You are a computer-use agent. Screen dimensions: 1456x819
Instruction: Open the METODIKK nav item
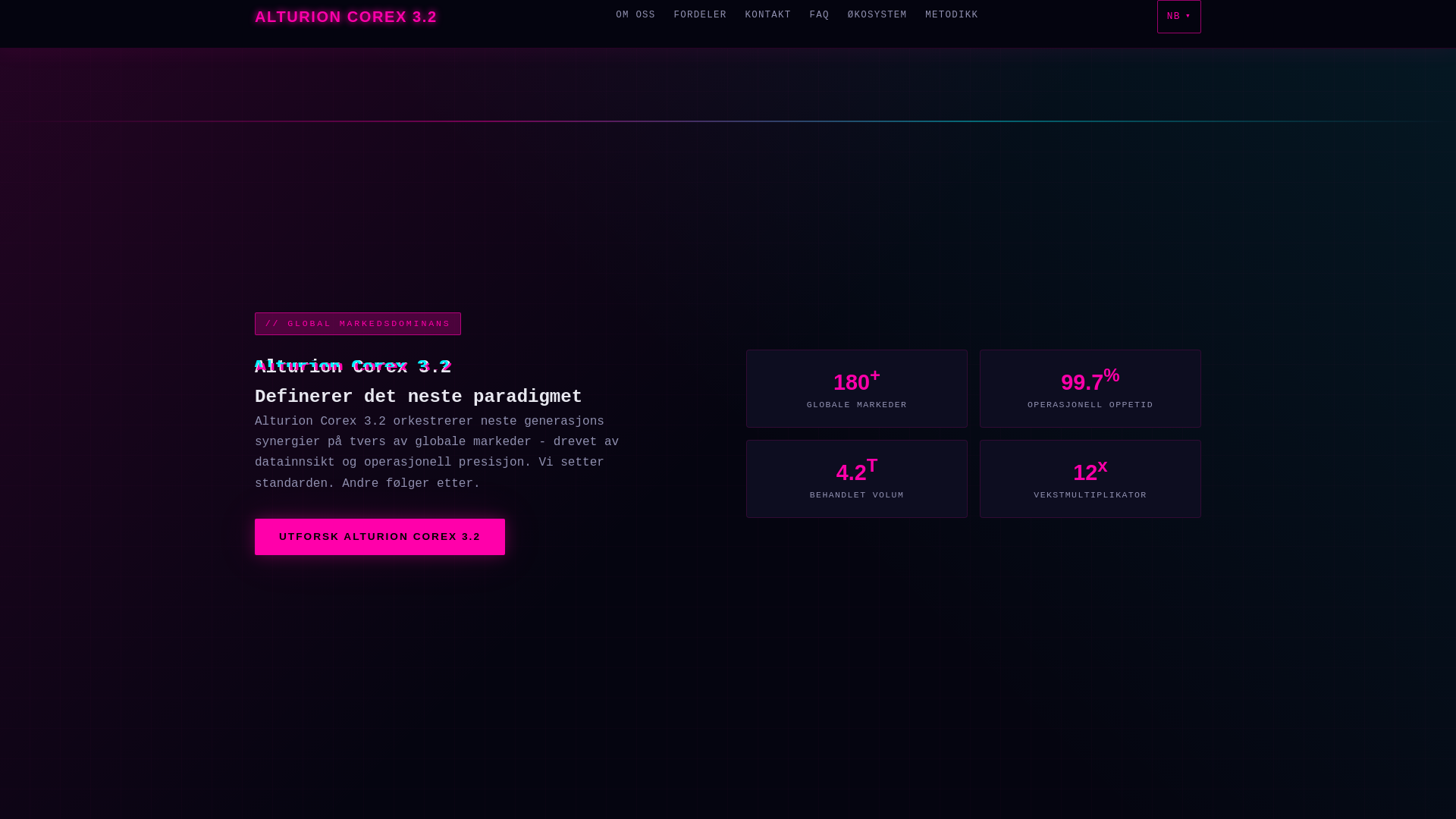pos(951,15)
